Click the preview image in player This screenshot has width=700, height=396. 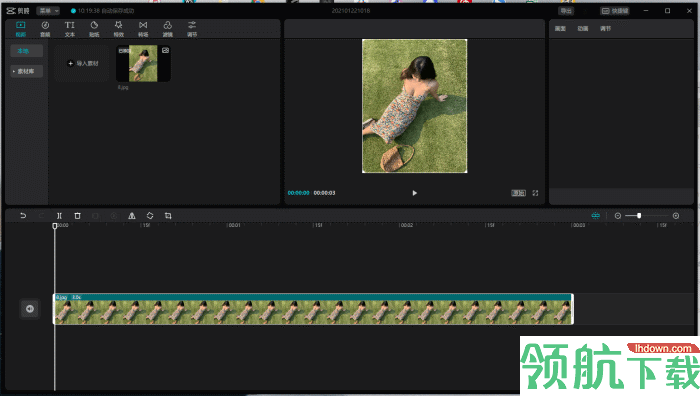click(414, 106)
